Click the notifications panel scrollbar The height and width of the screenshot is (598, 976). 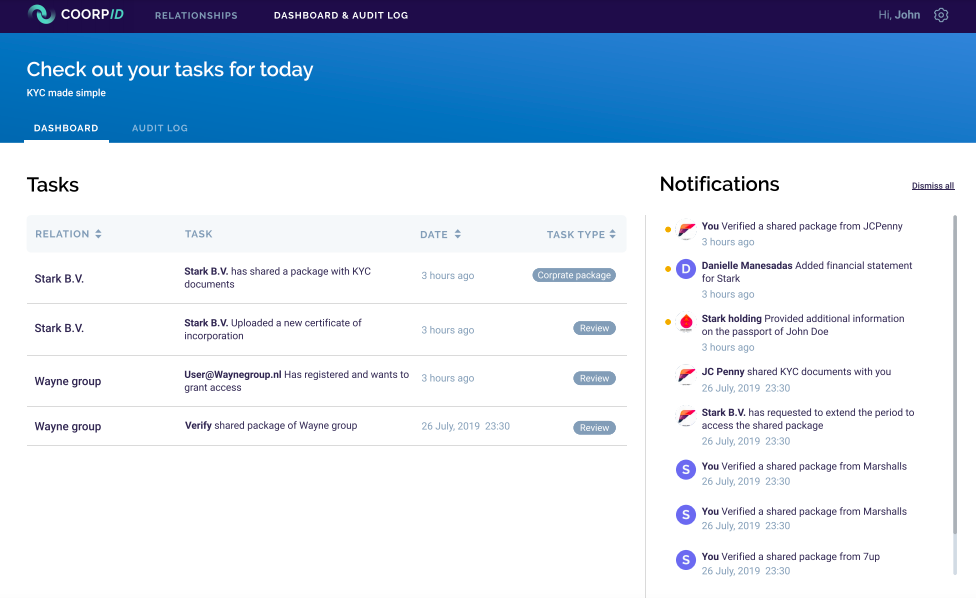point(955,375)
